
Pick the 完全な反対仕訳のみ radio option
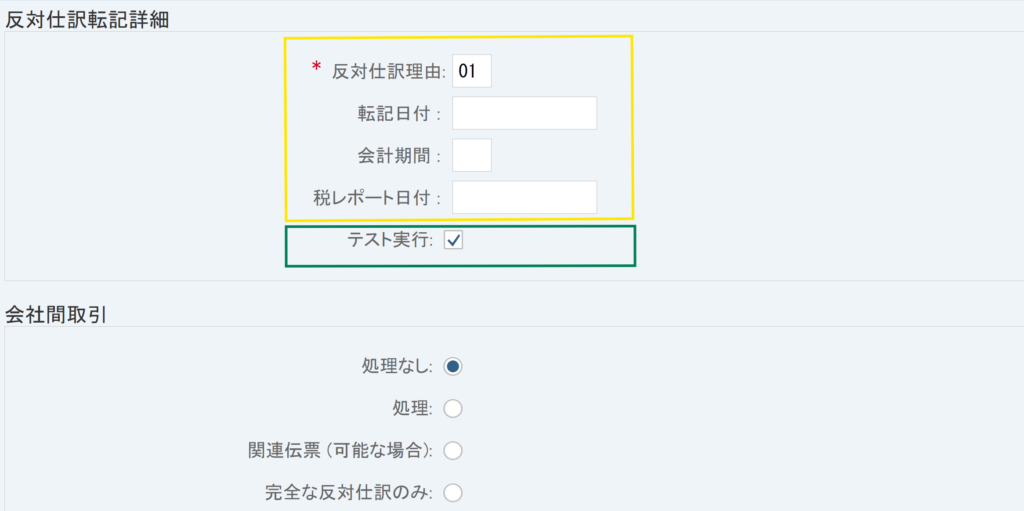[x=453, y=492]
